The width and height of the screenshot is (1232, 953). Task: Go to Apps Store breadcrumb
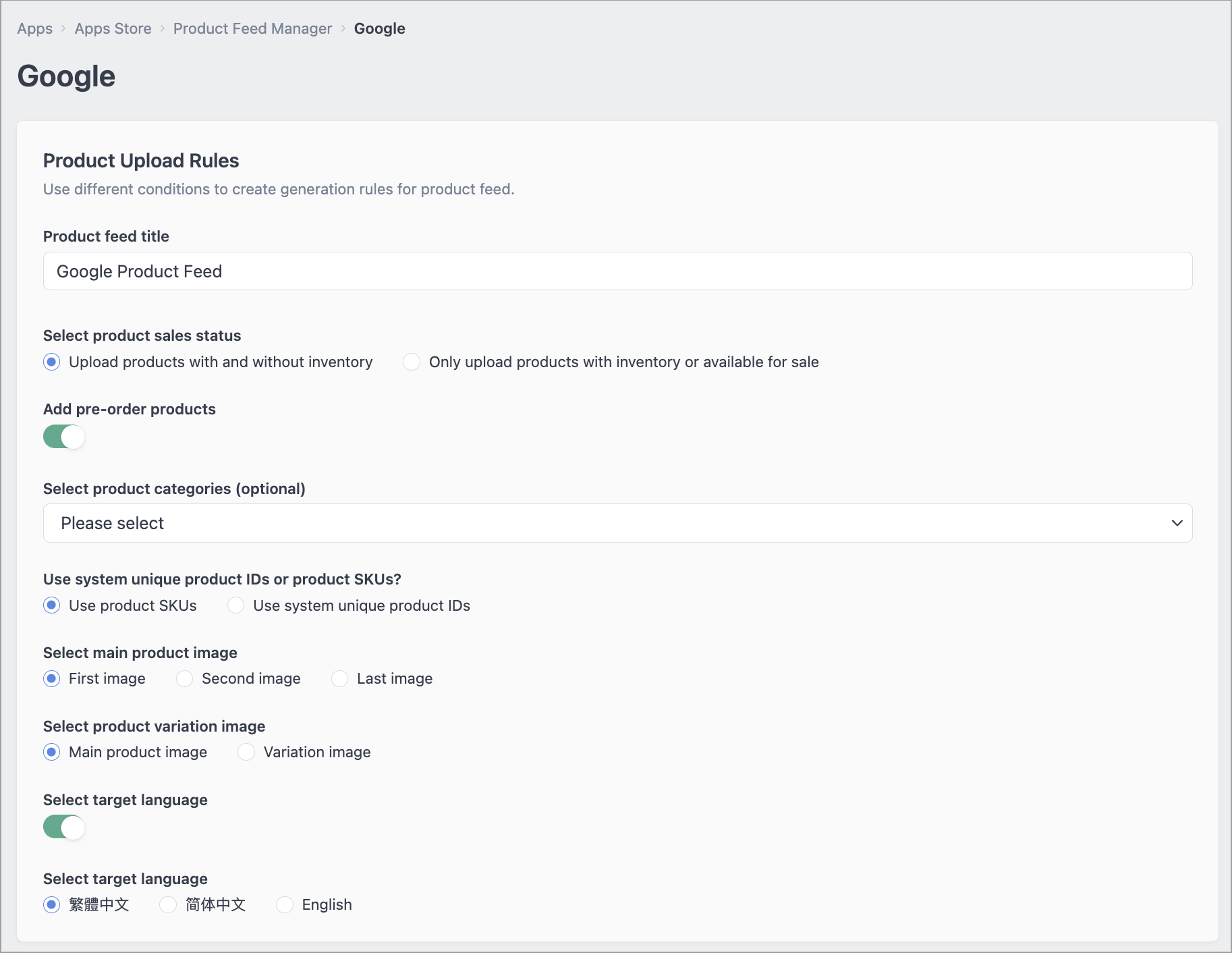point(113,28)
